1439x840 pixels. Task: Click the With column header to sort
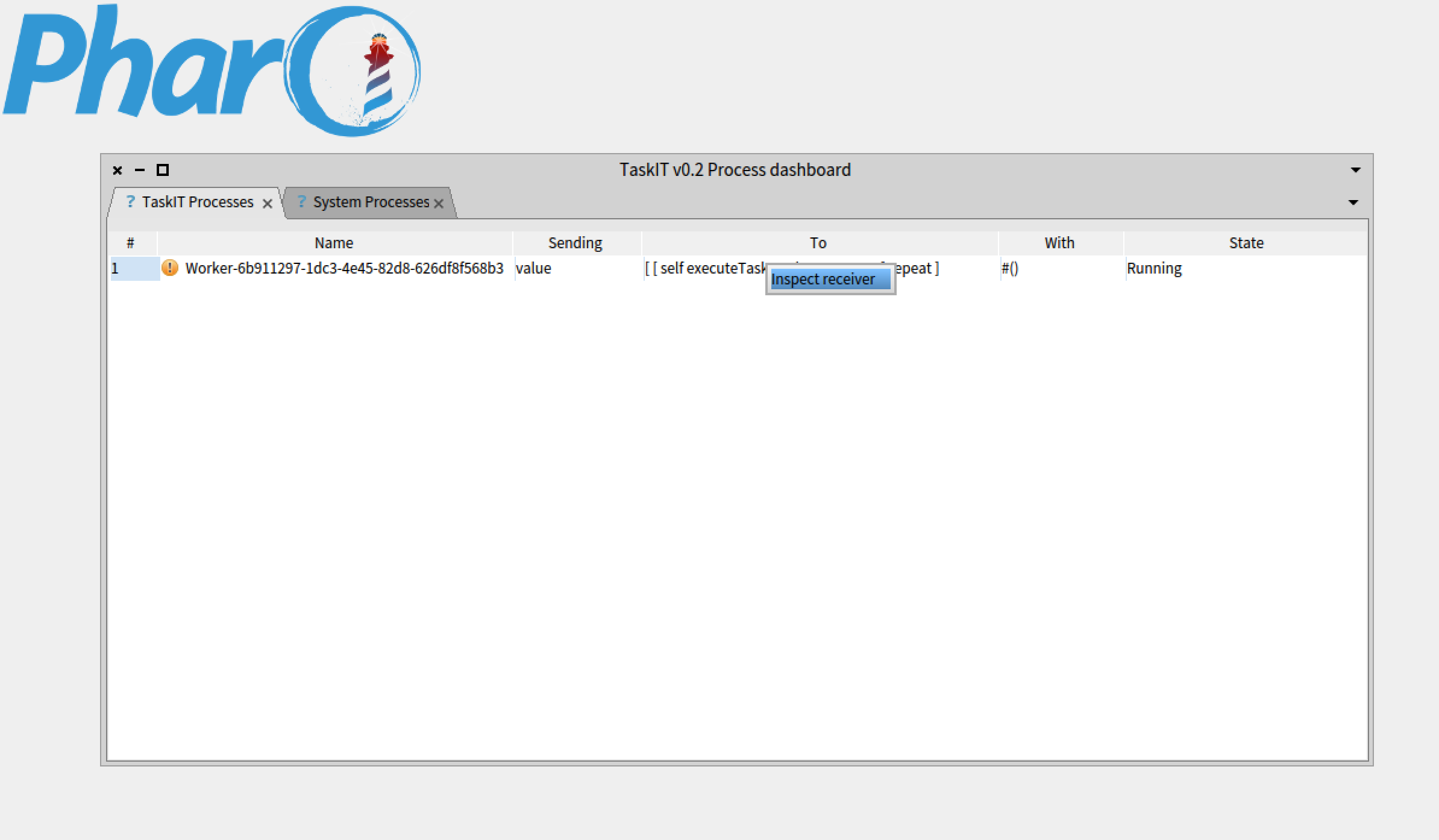point(1058,242)
